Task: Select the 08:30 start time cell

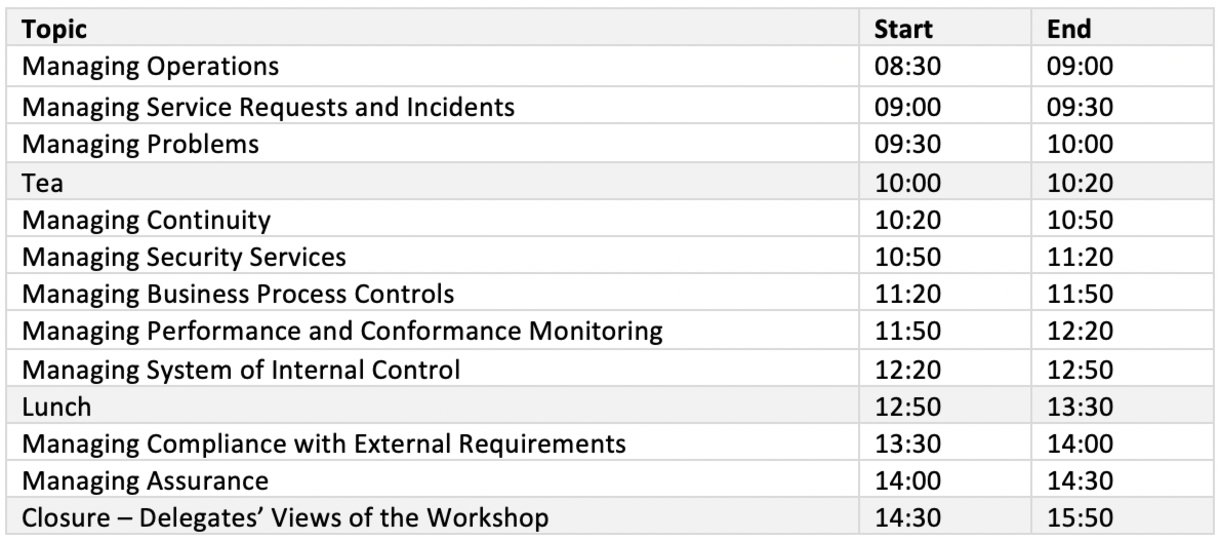Action: (x=902, y=67)
